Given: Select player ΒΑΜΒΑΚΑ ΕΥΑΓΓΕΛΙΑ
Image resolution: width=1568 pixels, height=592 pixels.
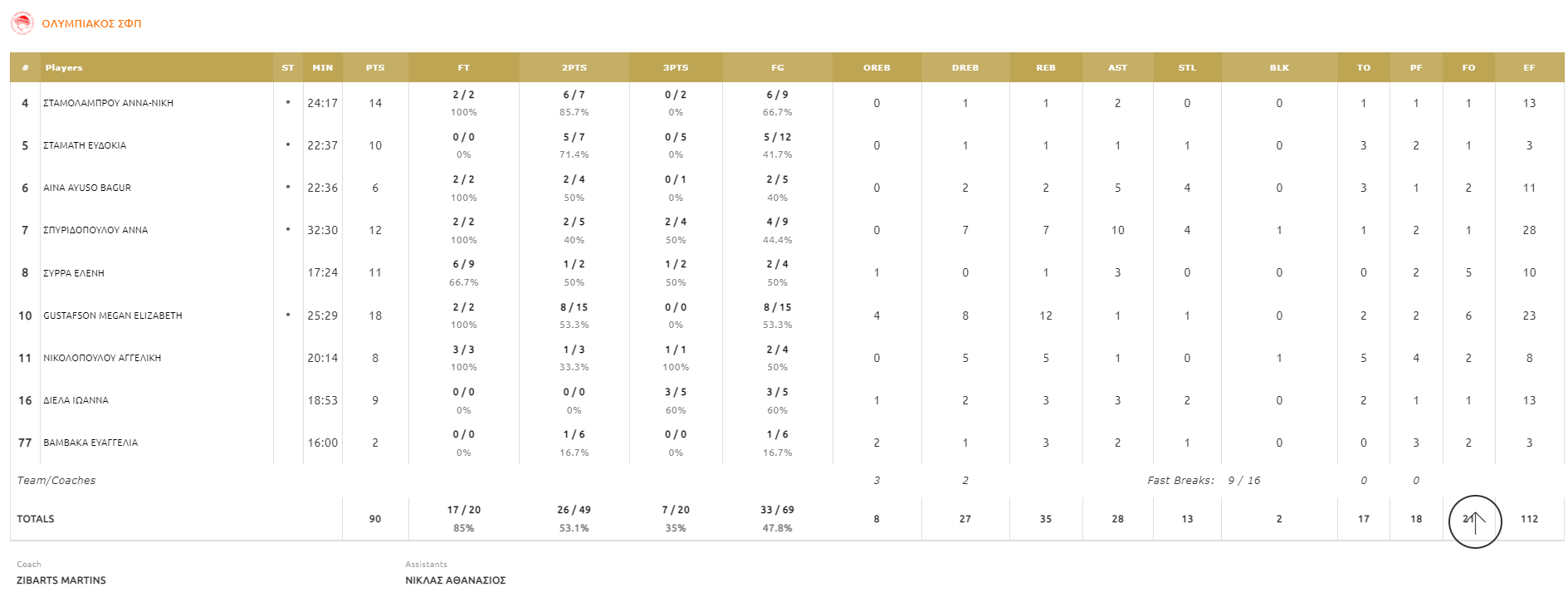Looking at the screenshot, I should click(x=90, y=443).
